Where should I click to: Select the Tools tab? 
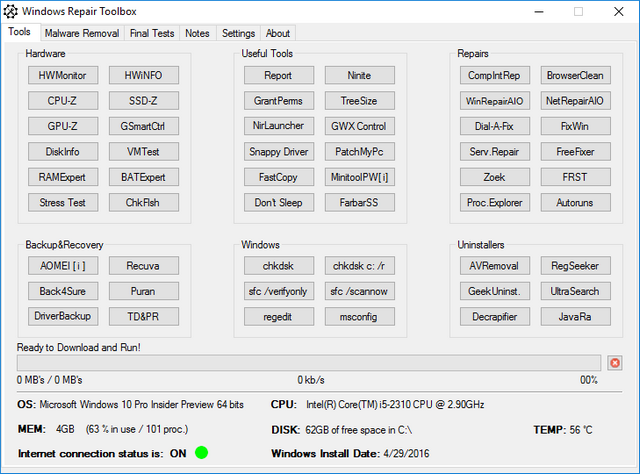[20, 32]
